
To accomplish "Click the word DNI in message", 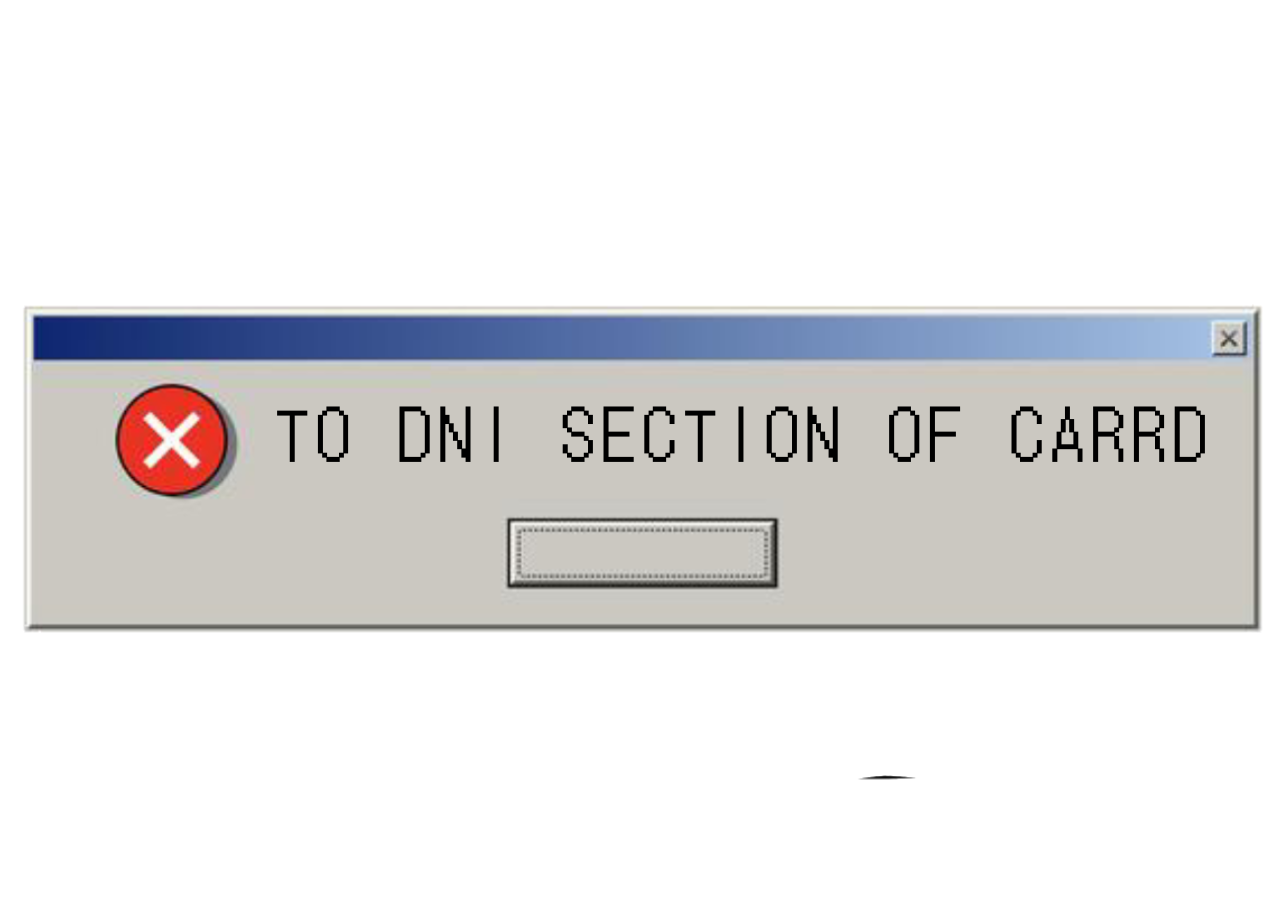I will tap(452, 435).
